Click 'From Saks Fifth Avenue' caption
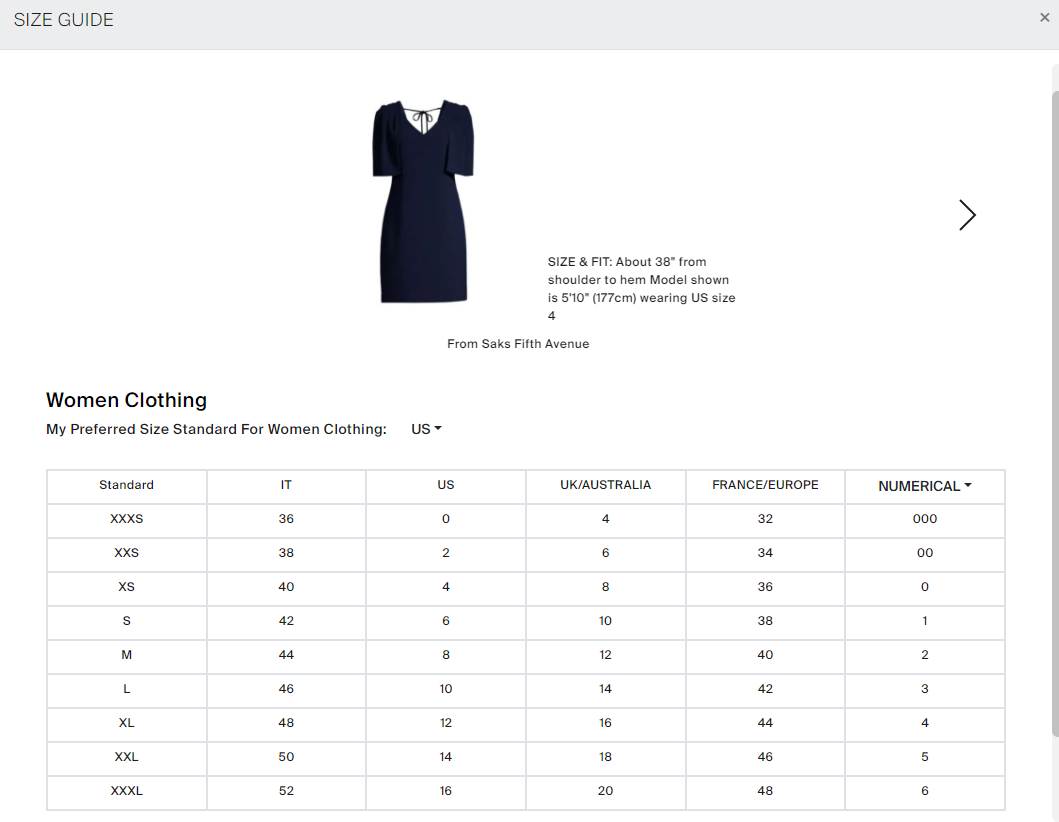The width and height of the screenshot is (1059, 822). [518, 344]
